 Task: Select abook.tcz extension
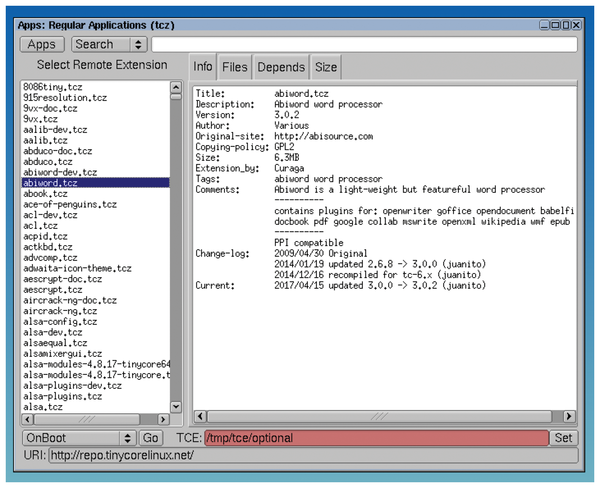tap(95, 194)
